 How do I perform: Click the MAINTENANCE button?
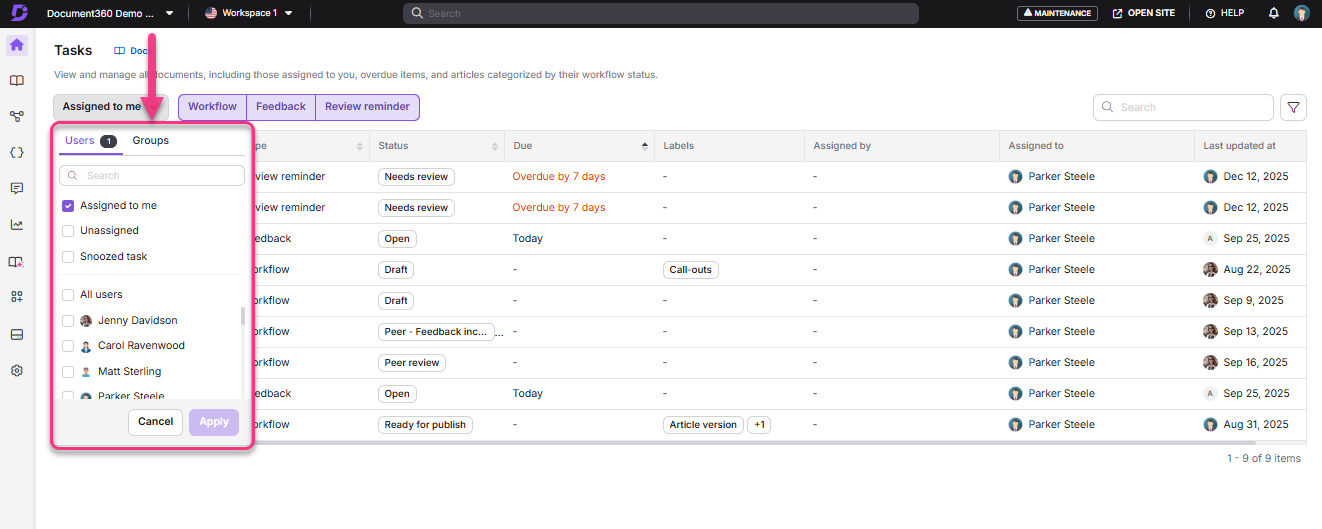[1057, 13]
